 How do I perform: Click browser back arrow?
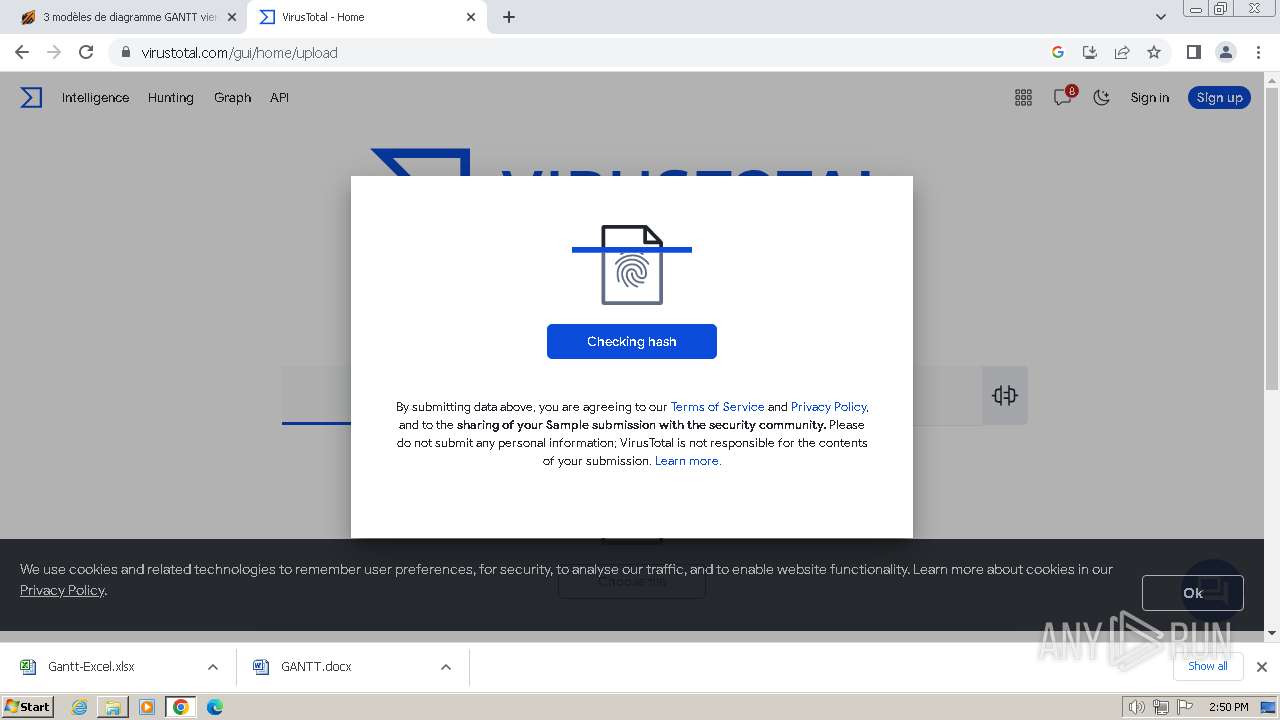point(22,52)
